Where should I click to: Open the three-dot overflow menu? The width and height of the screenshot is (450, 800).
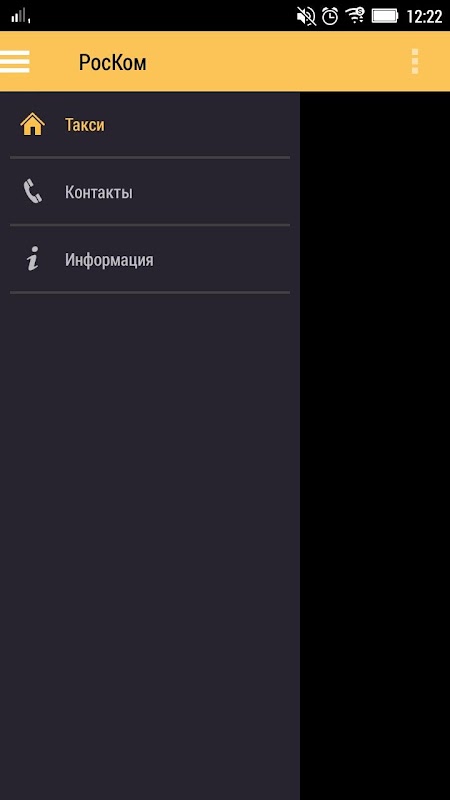[x=415, y=62]
